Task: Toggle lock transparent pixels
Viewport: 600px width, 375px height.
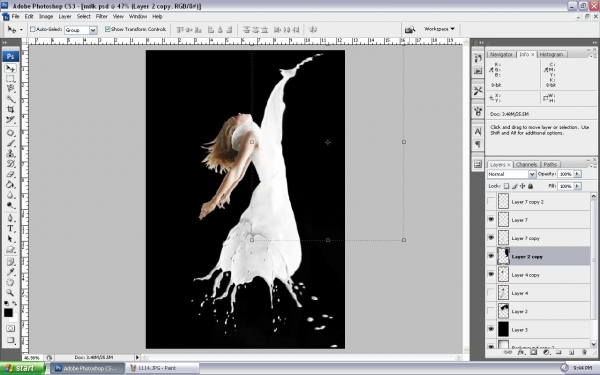Action: [x=506, y=186]
